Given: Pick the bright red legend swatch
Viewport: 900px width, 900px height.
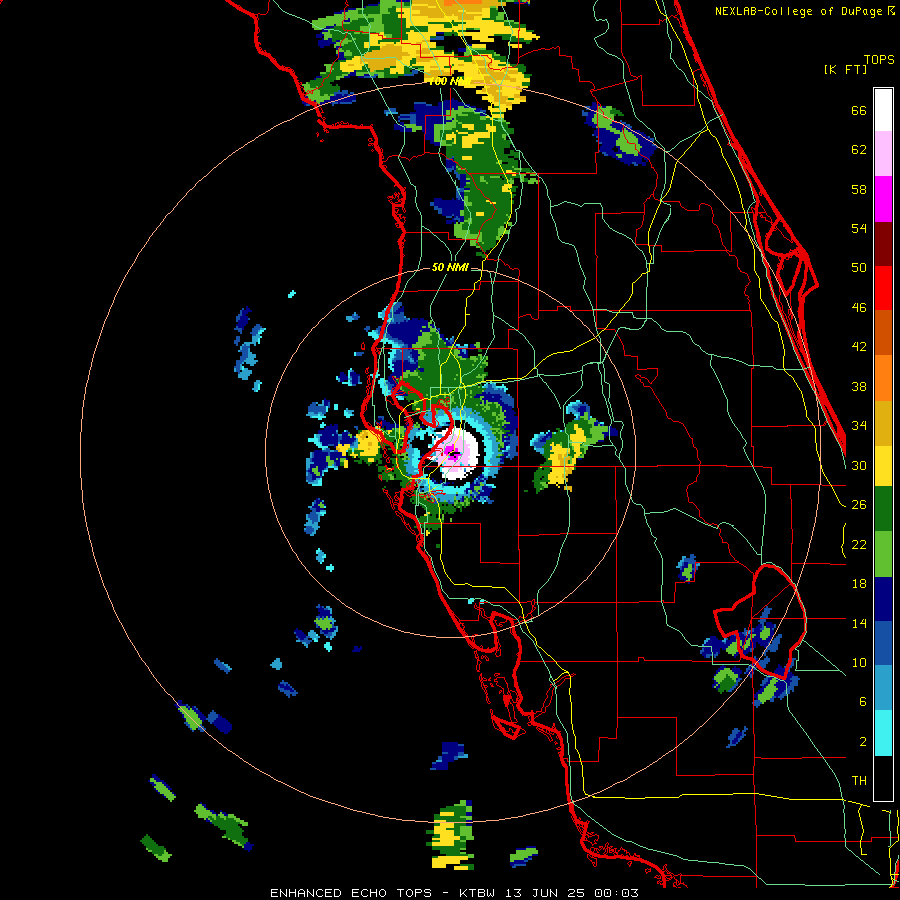Looking at the screenshot, I should click(883, 288).
